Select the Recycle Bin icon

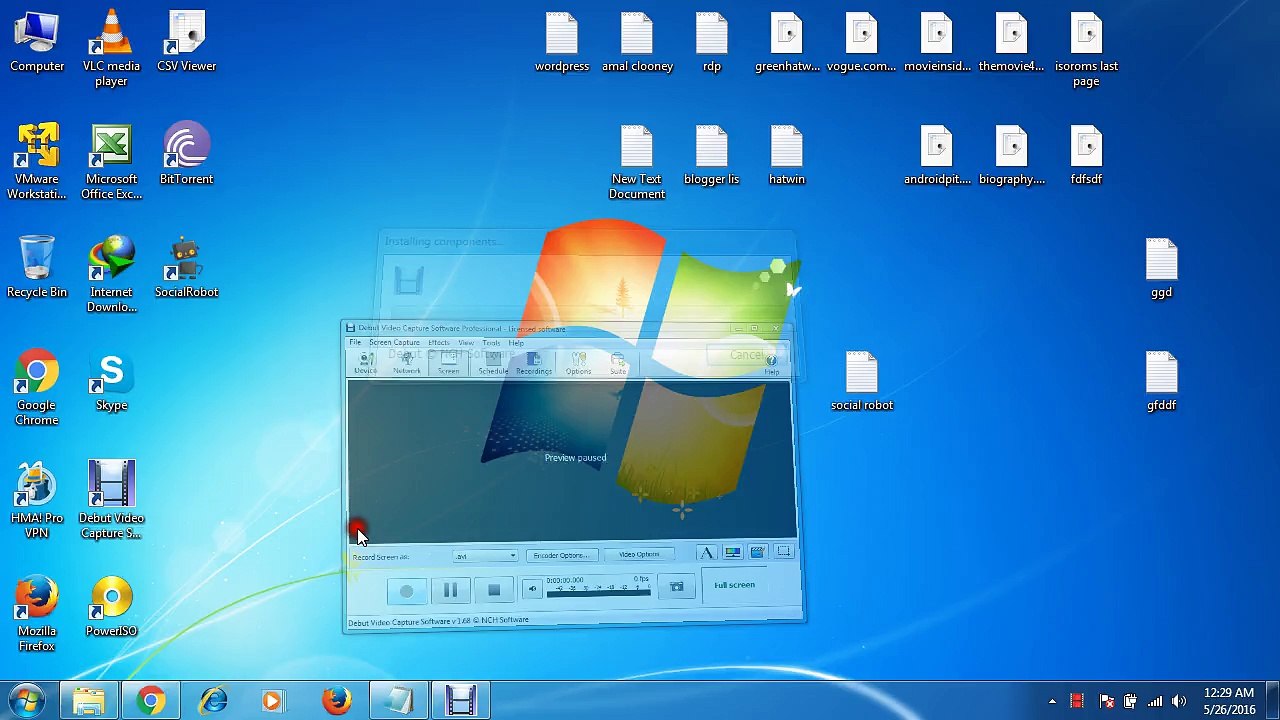pos(37,268)
